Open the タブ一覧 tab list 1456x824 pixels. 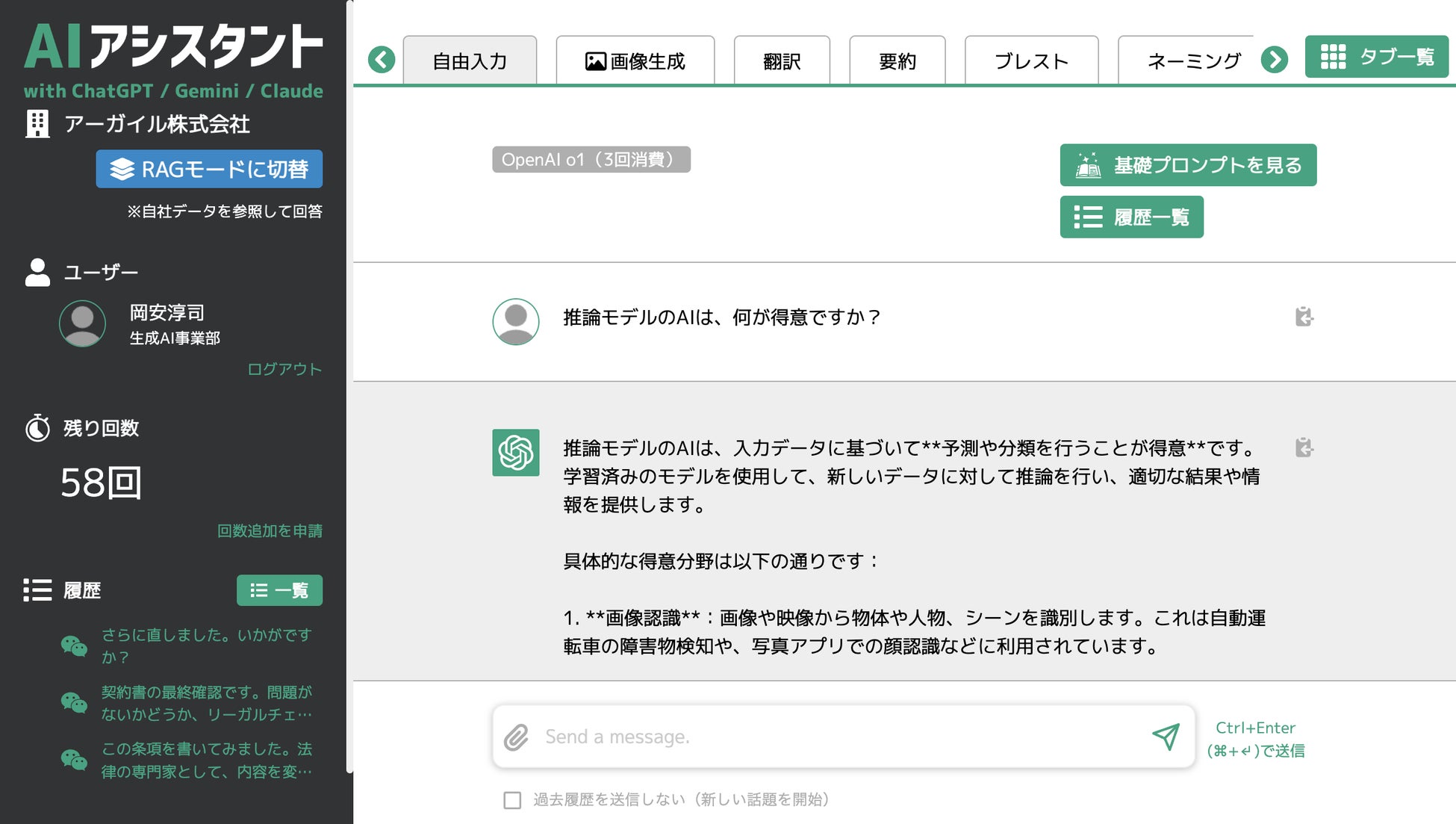pos(1376,57)
